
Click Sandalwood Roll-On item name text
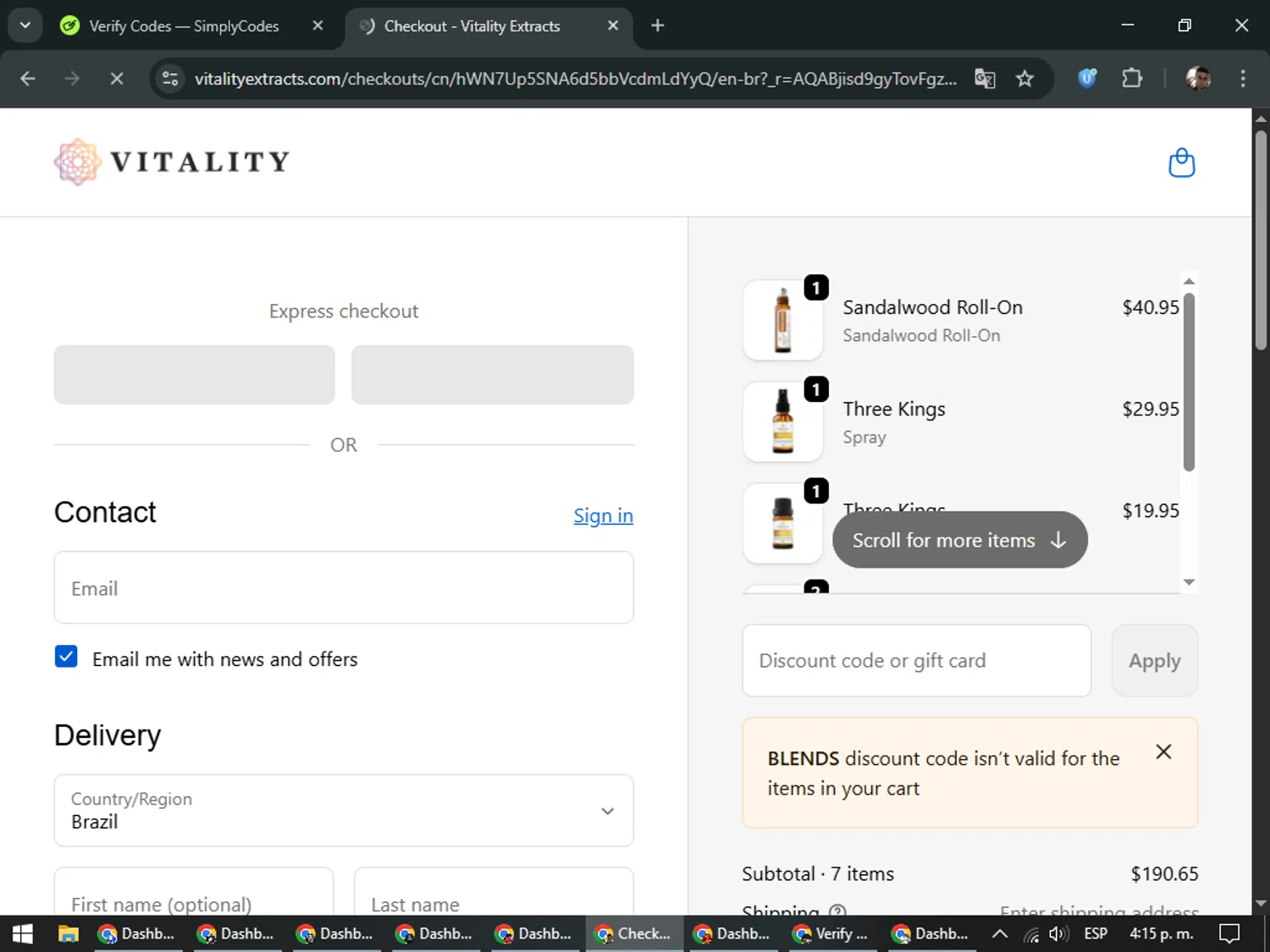point(932,307)
